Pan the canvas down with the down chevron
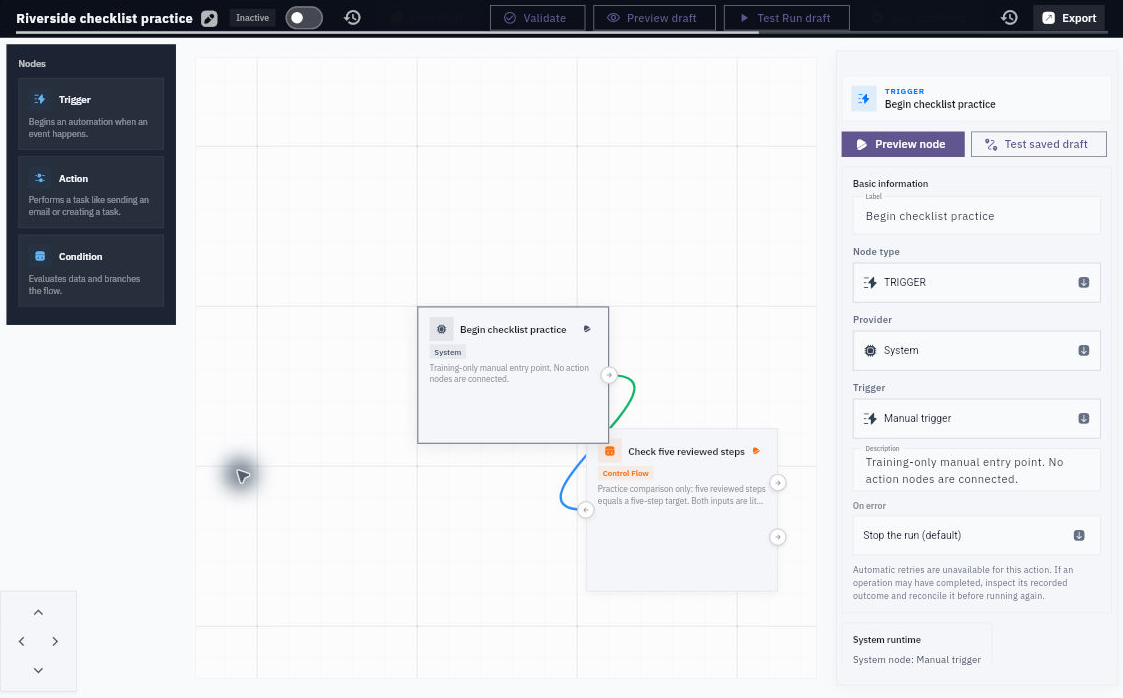1123x698 pixels. point(39,671)
